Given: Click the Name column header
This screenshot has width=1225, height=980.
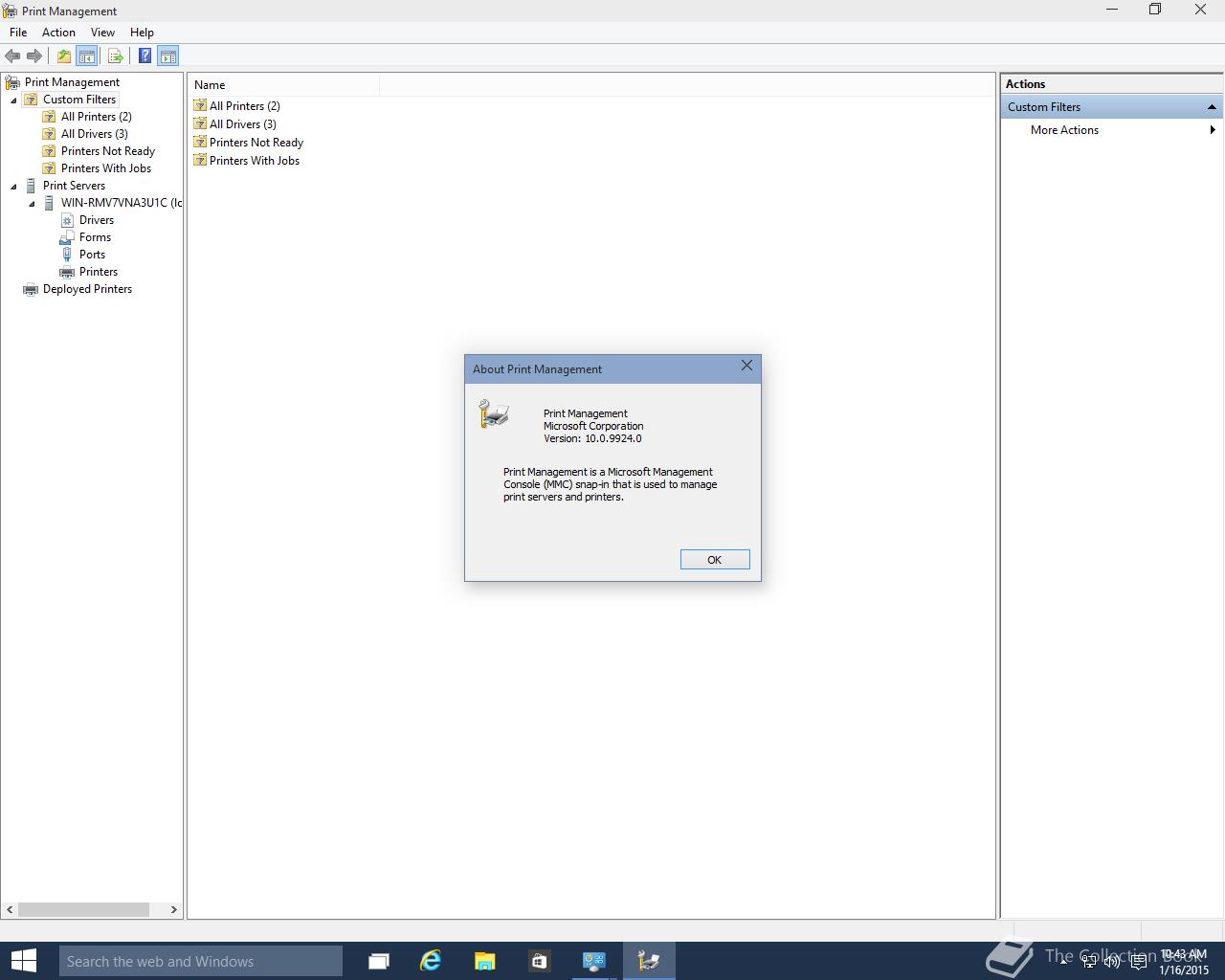Looking at the screenshot, I should pyautogui.click(x=284, y=85).
